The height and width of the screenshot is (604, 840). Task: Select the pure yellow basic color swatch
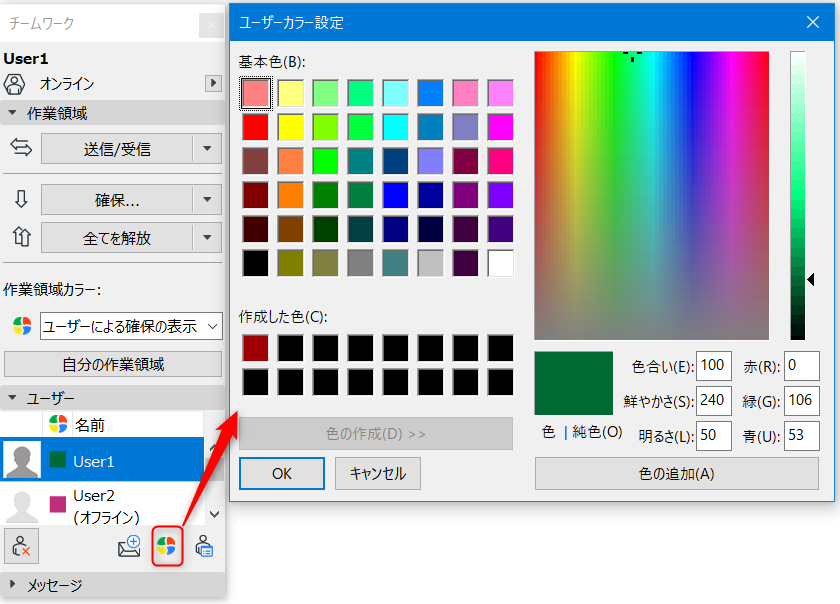pyautogui.click(x=291, y=128)
